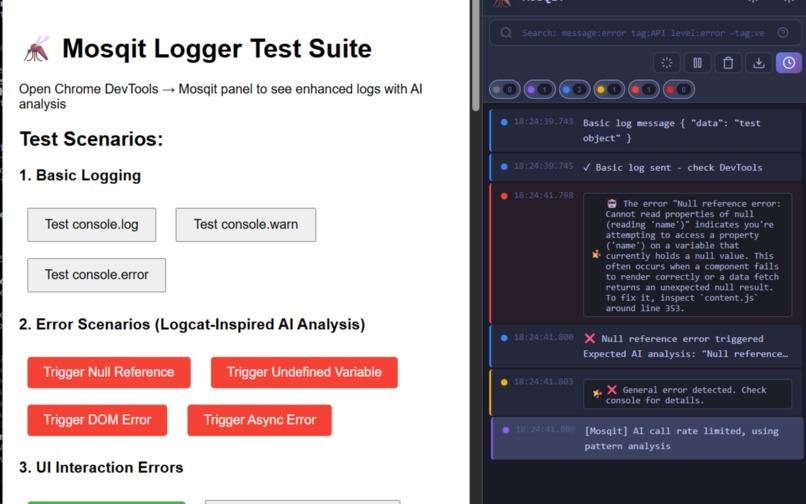Open the AI analysis box of the error log
The height and width of the screenshot is (504, 806).
pyautogui.click(x=688, y=256)
